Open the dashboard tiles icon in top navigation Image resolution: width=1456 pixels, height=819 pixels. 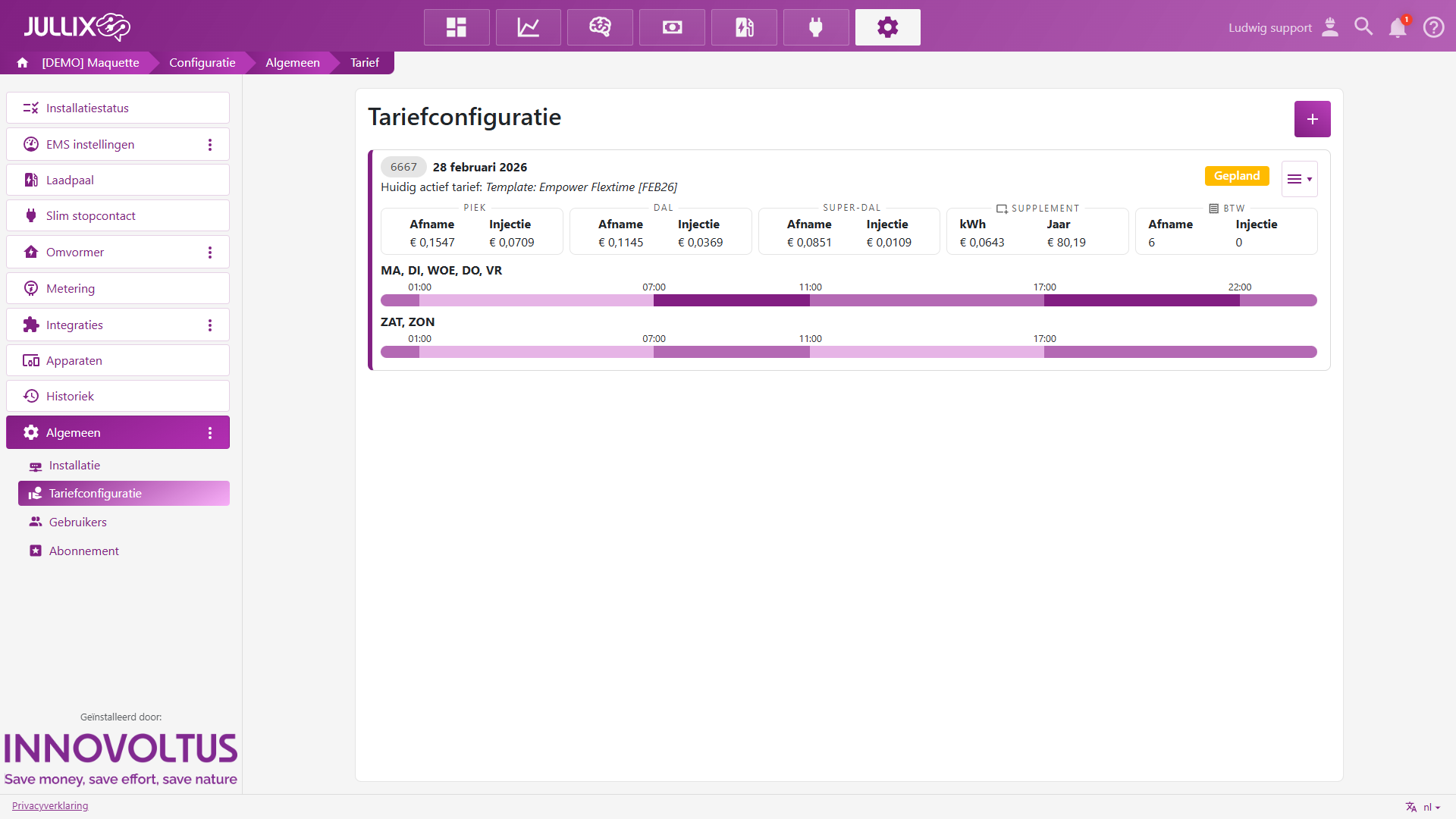point(457,27)
